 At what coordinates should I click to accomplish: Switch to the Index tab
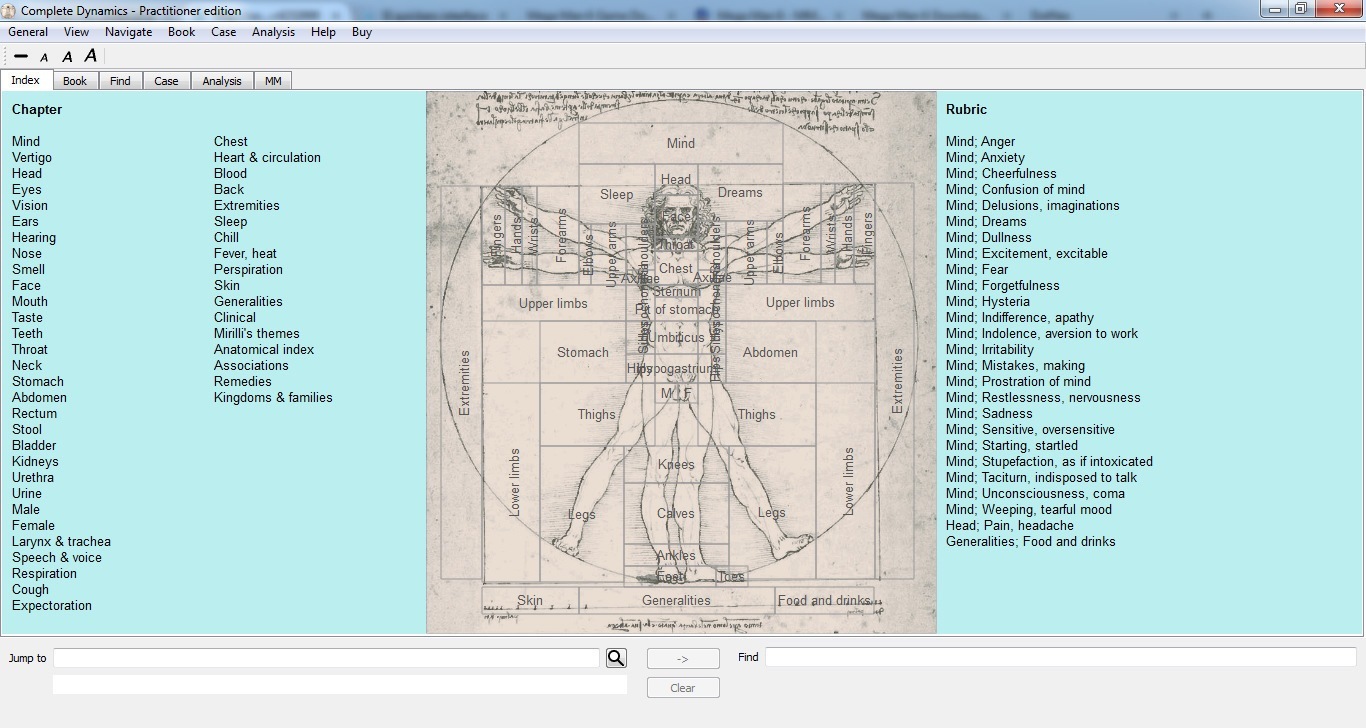(x=26, y=80)
